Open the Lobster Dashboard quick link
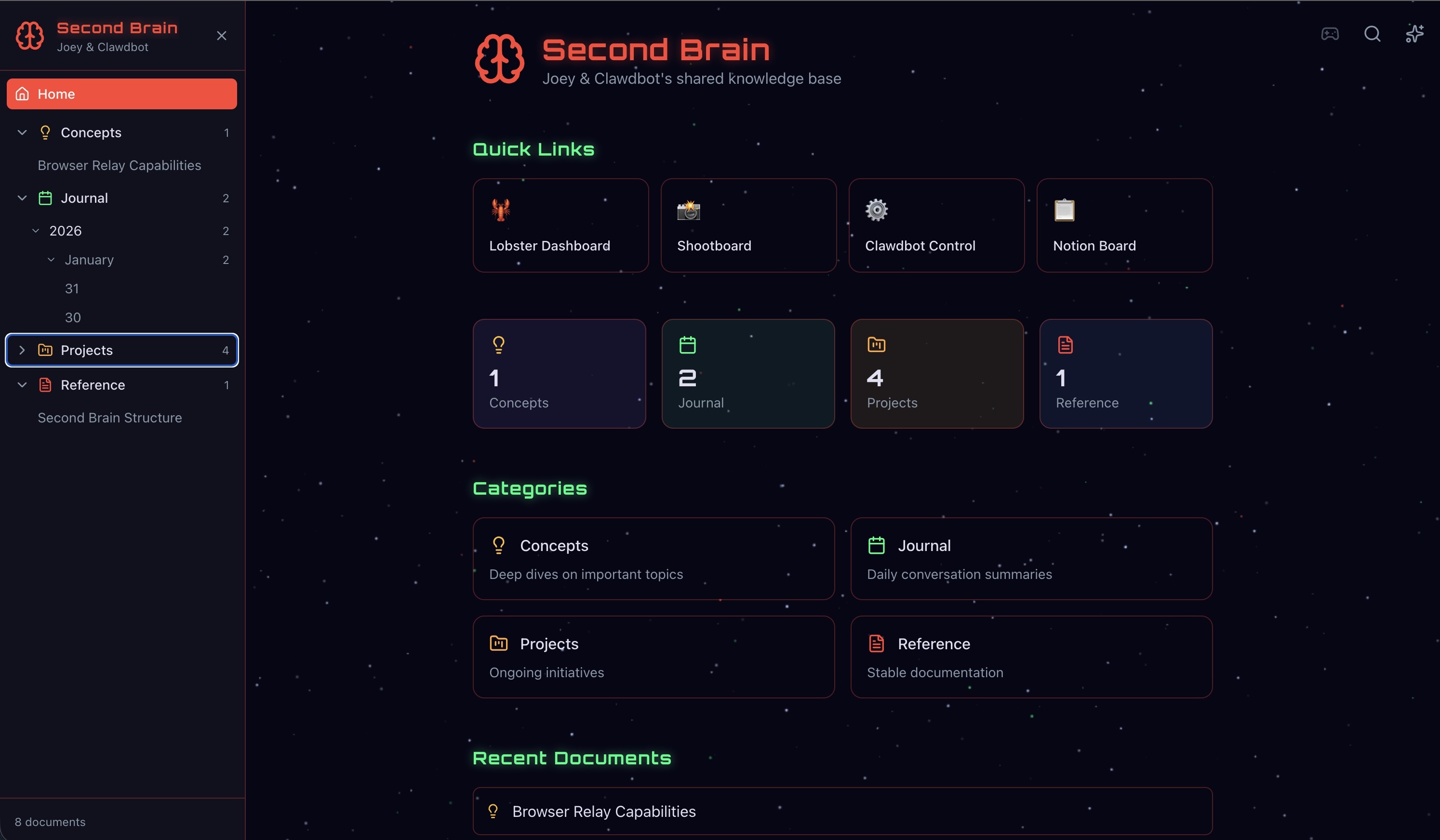The width and height of the screenshot is (1440, 840). (x=560, y=225)
